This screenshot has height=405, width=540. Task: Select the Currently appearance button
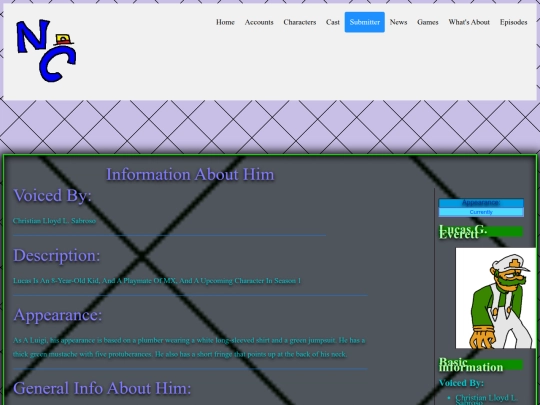[x=481, y=212]
